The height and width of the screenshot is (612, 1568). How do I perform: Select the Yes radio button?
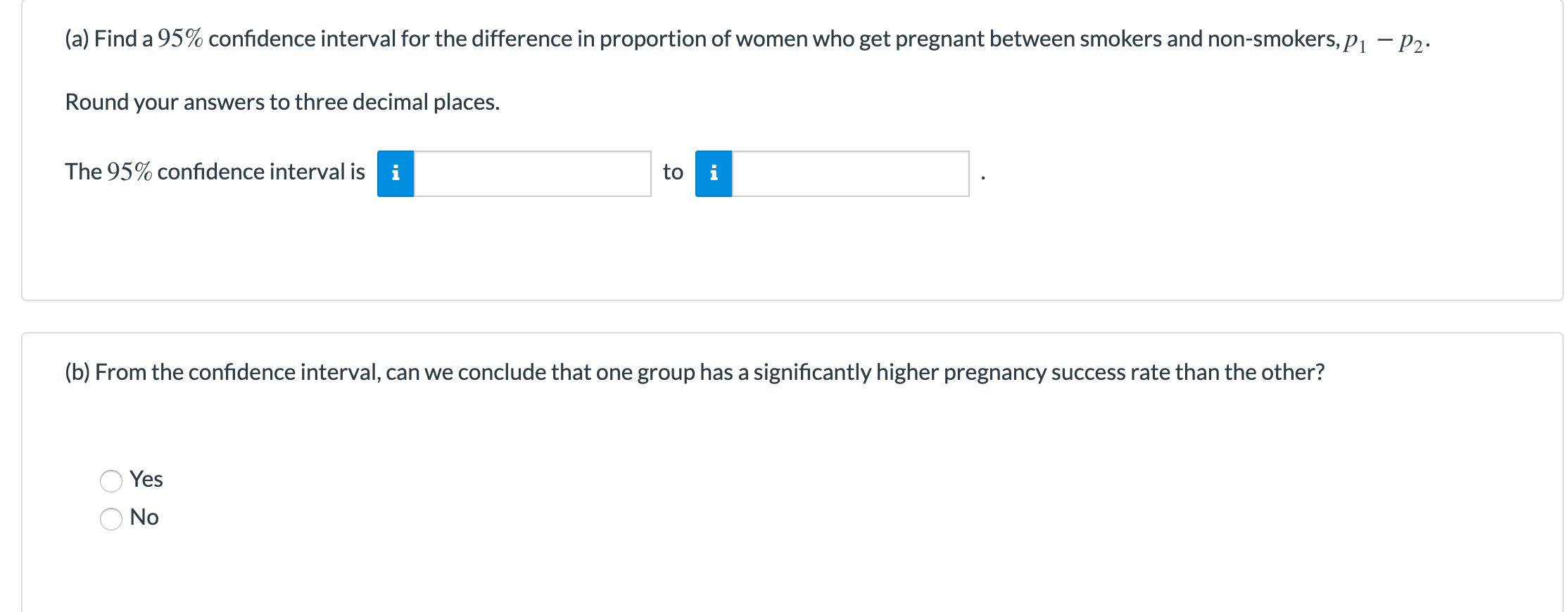pyautogui.click(x=111, y=481)
